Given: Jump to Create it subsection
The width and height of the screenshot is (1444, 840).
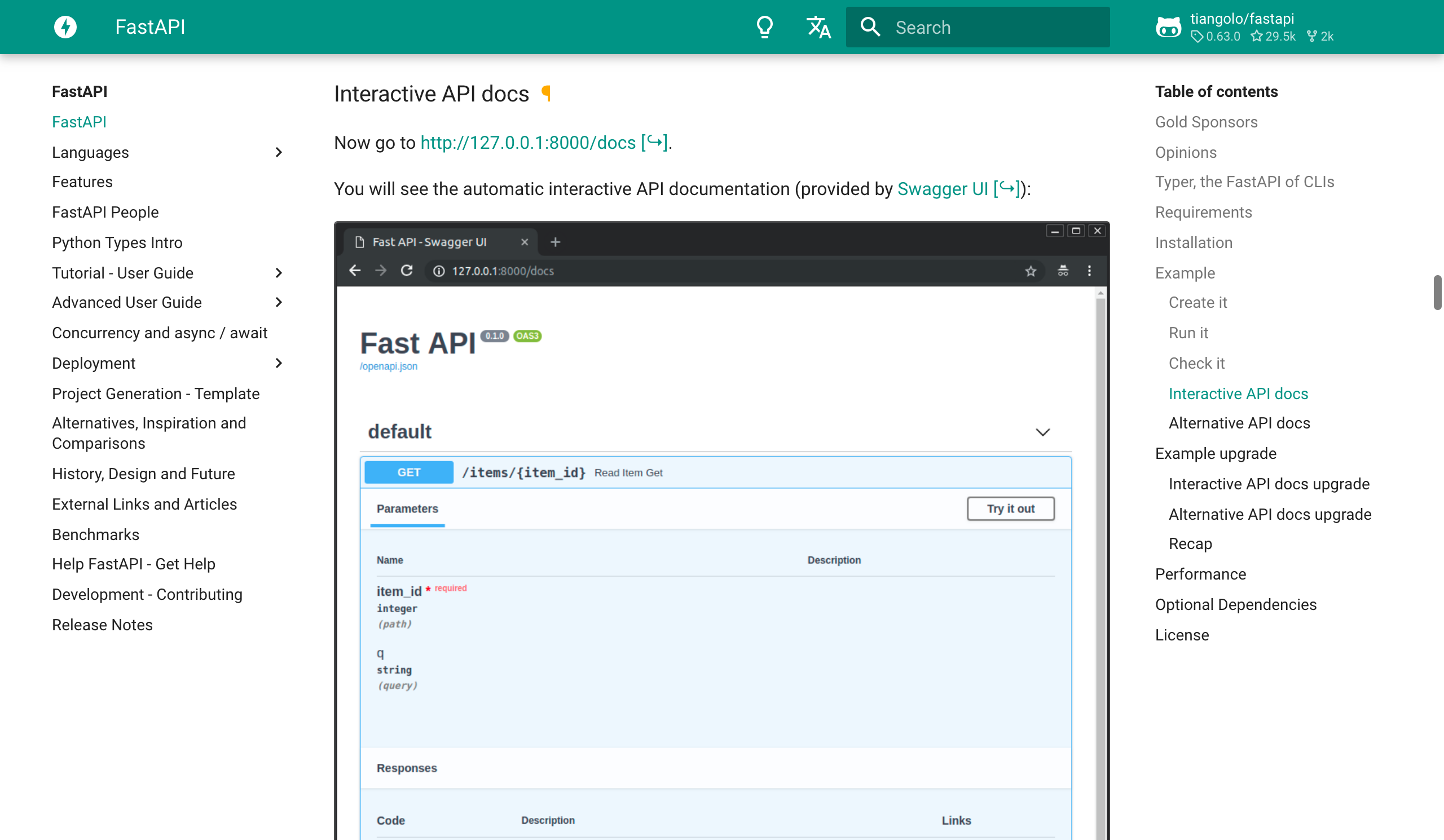Looking at the screenshot, I should pyautogui.click(x=1198, y=302).
